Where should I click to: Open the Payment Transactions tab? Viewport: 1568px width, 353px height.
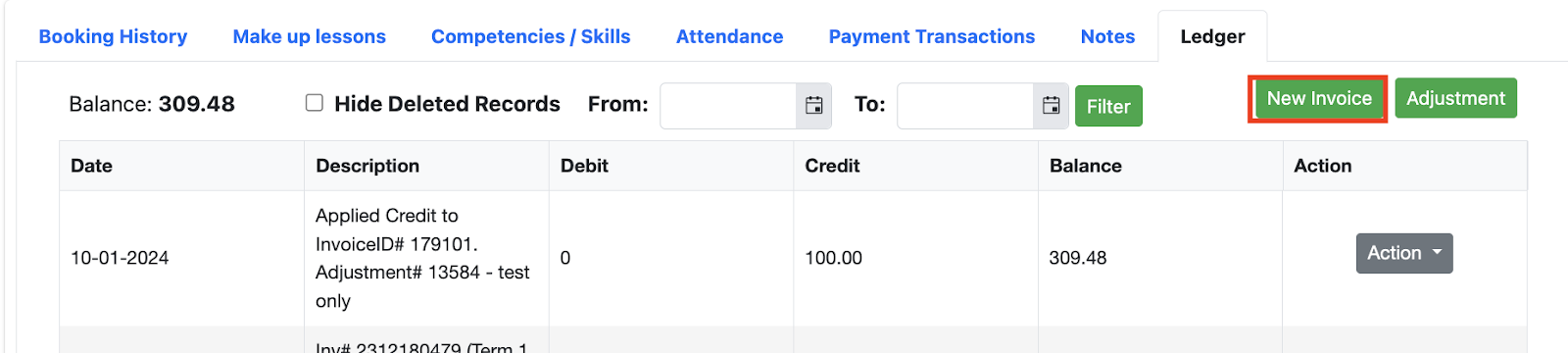click(x=931, y=36)
